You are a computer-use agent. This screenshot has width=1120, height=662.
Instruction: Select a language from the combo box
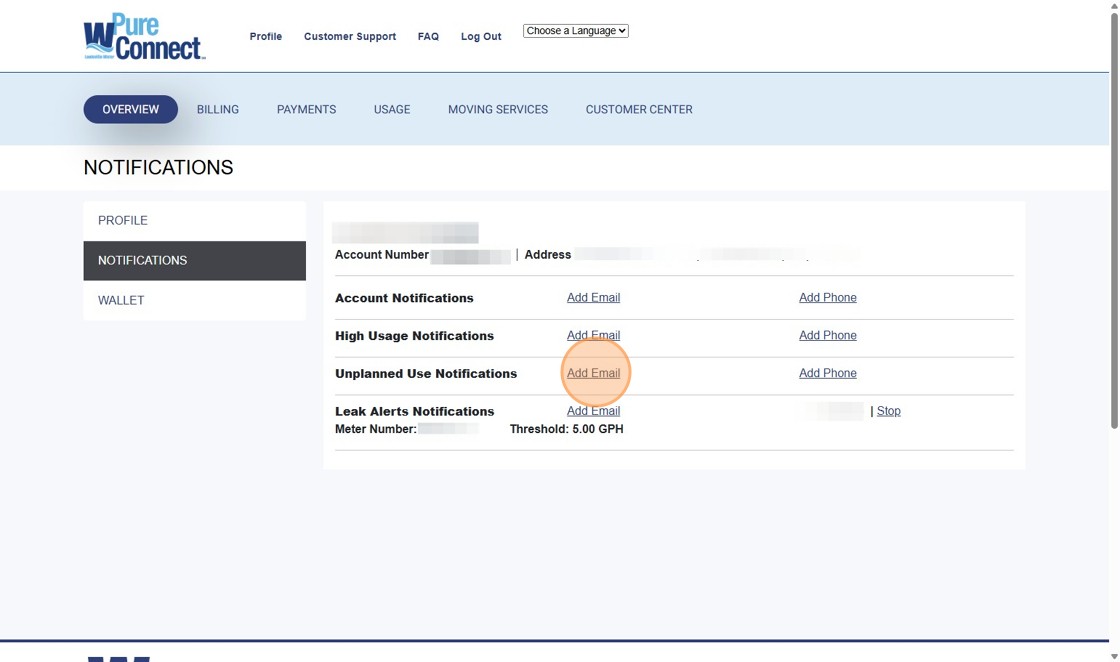coord(575,30)
